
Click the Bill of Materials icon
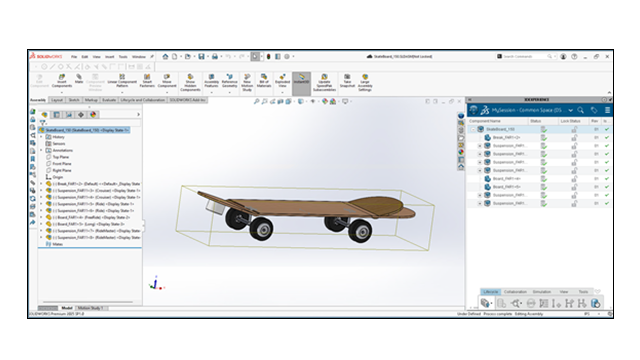coord(264,81)
